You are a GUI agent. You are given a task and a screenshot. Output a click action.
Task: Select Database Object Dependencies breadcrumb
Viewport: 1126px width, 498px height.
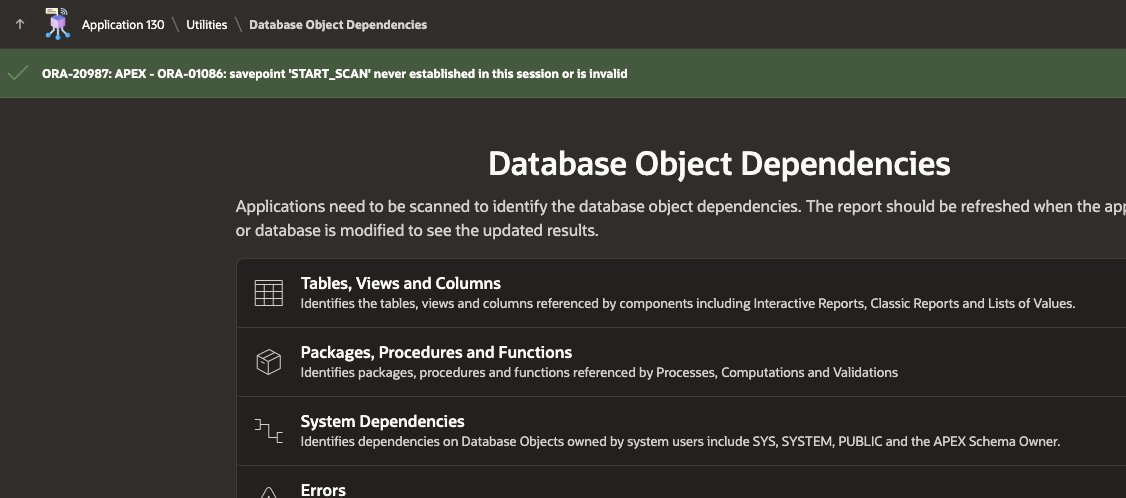(338, 24)
